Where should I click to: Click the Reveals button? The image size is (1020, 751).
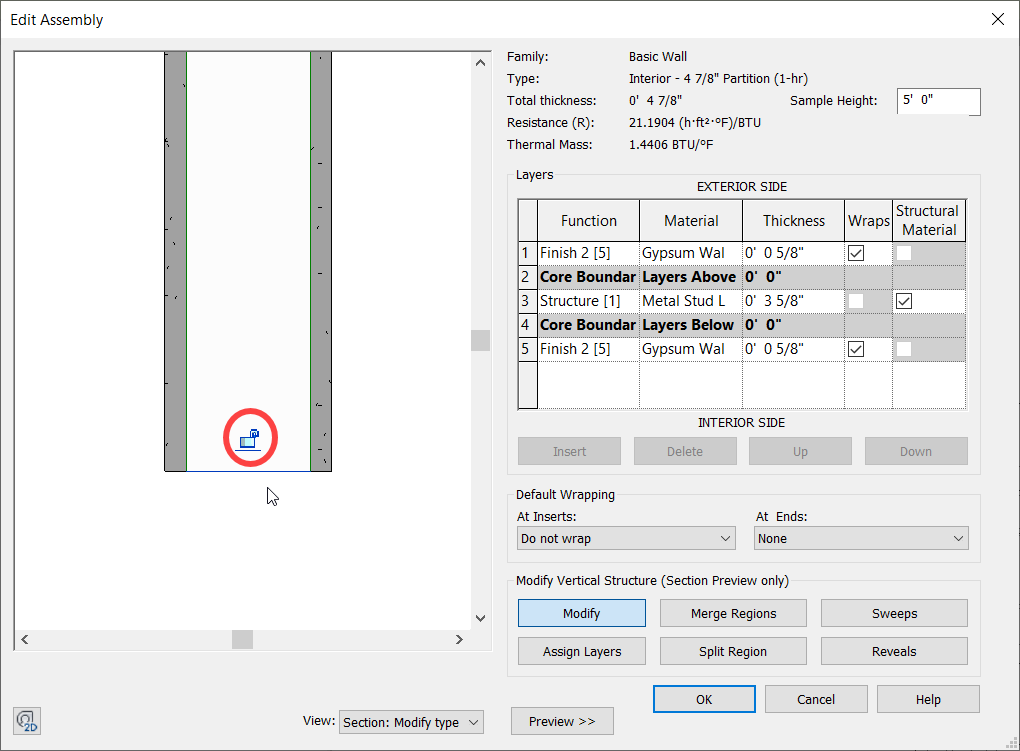coord(894,651)
